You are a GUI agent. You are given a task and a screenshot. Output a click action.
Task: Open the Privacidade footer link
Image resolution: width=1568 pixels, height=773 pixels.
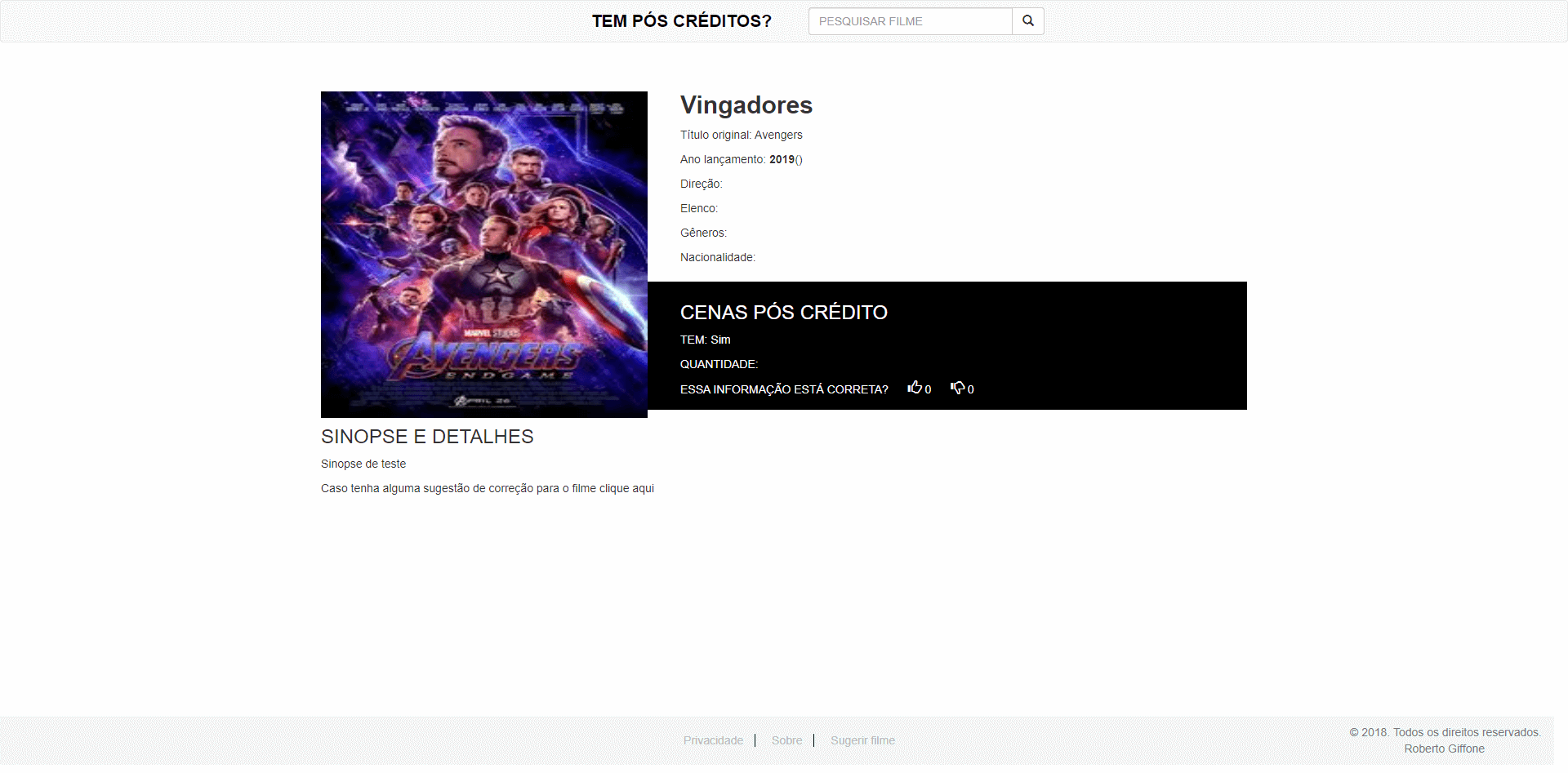pyautogui.click(x=713, y=740)
